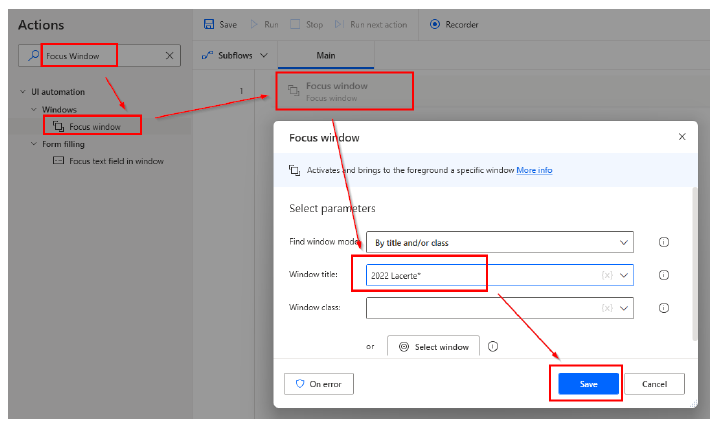Open info for Find window mode
The height and width of the screenshot is (445, 715).
pyautogui.click(x=663, y=242)
